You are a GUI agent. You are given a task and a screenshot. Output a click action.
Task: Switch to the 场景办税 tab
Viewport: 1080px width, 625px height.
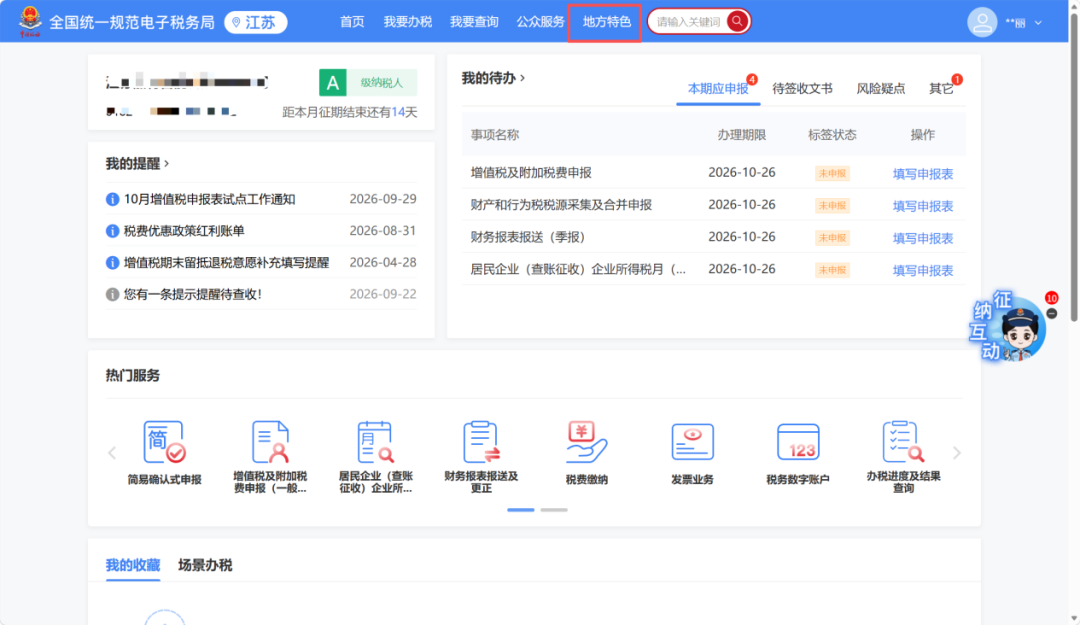point(205,565)
